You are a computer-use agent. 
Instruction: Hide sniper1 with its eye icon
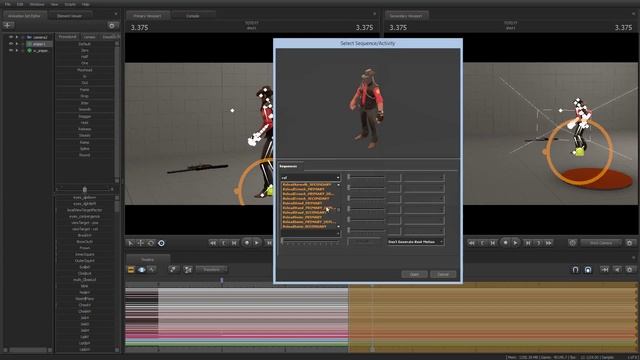coord(11,44)
